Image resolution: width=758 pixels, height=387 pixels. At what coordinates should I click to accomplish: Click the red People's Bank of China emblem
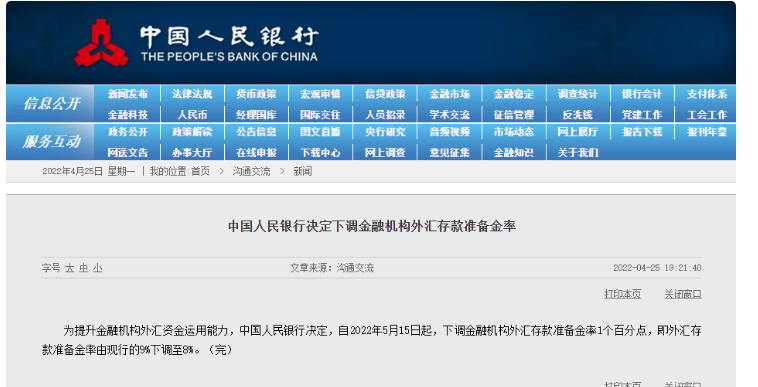(102, 43)
